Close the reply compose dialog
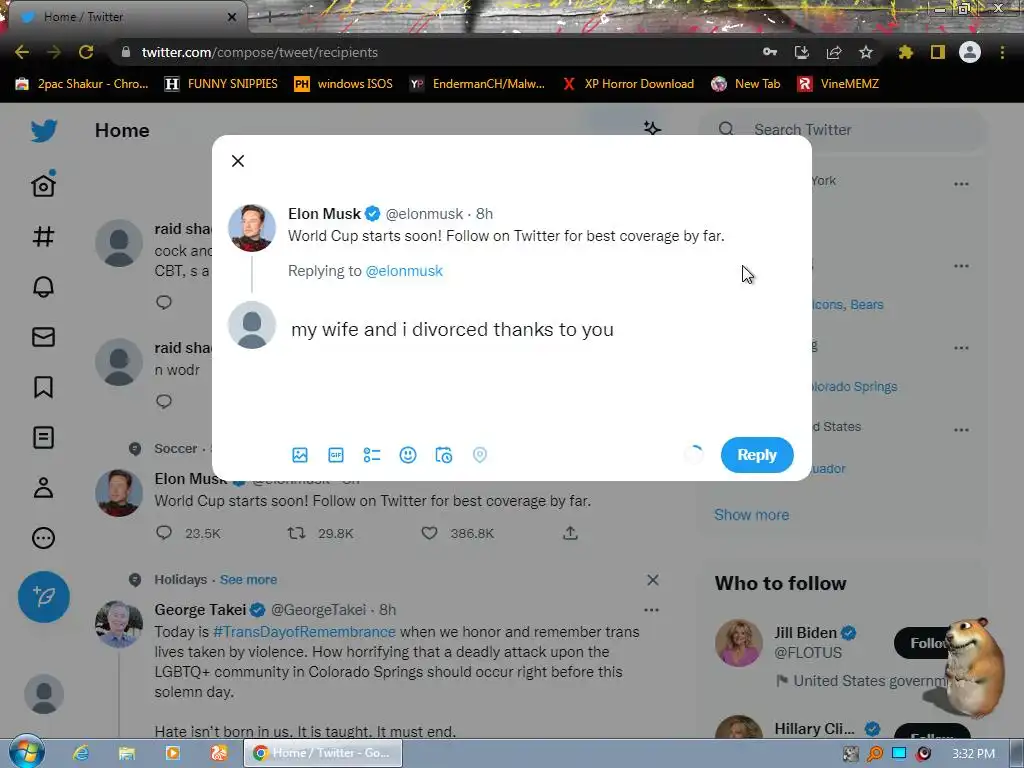Screen dimensions: 1024x768 [x=238, y=161]
